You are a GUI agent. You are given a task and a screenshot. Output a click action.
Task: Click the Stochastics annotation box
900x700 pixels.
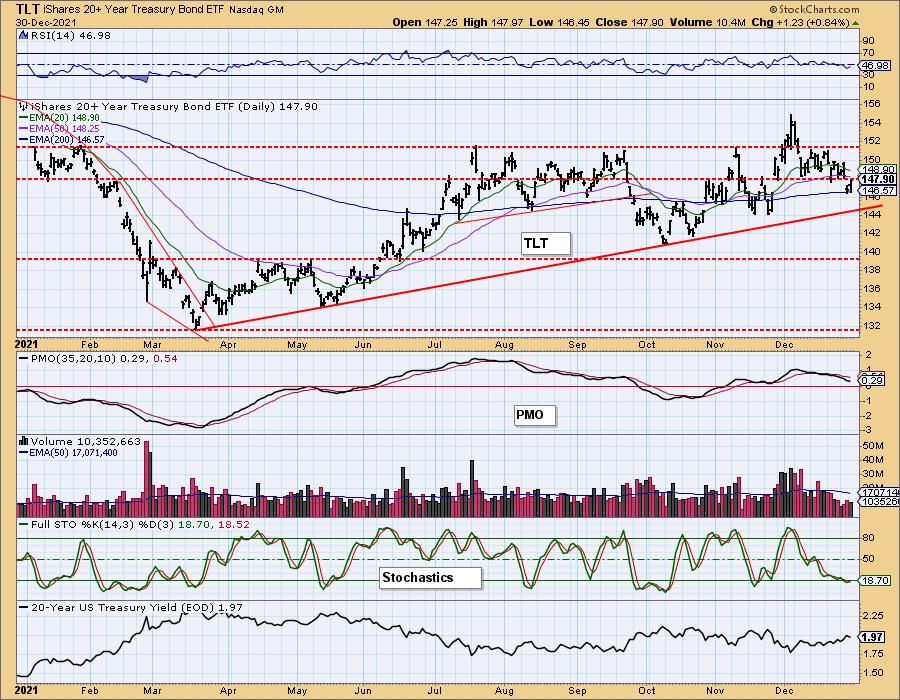point(430,578)
